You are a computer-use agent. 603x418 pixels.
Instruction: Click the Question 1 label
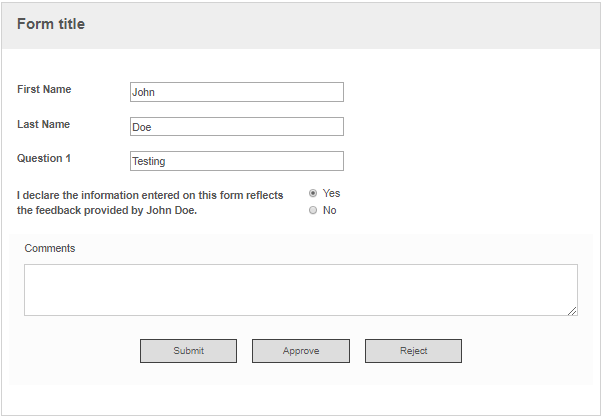44,158
